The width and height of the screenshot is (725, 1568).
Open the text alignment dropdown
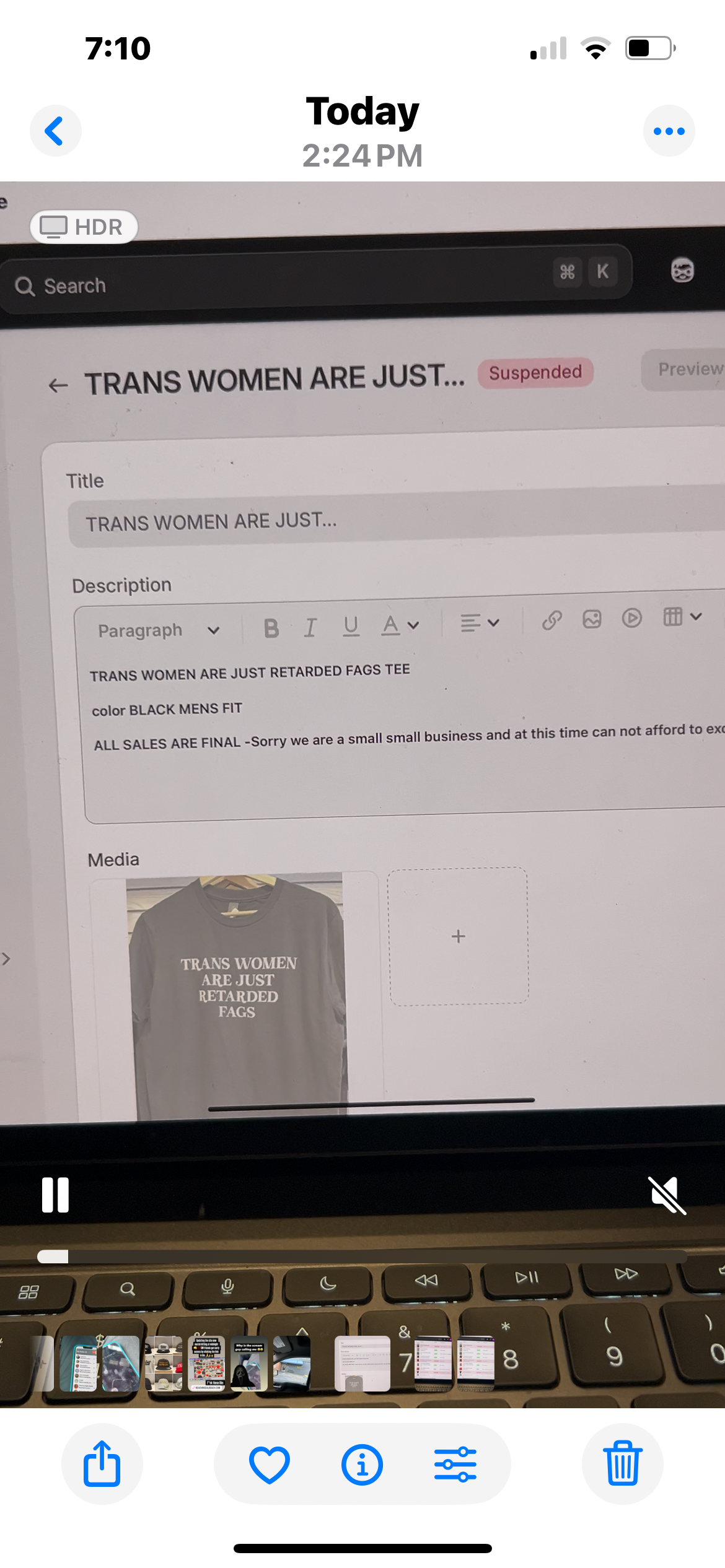pyautogui.click(x=480, y=622)
